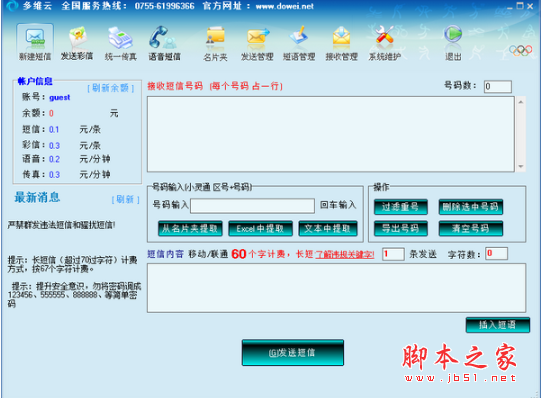
Task: Open the 短语管理 phrase icon
Action: 299,43
